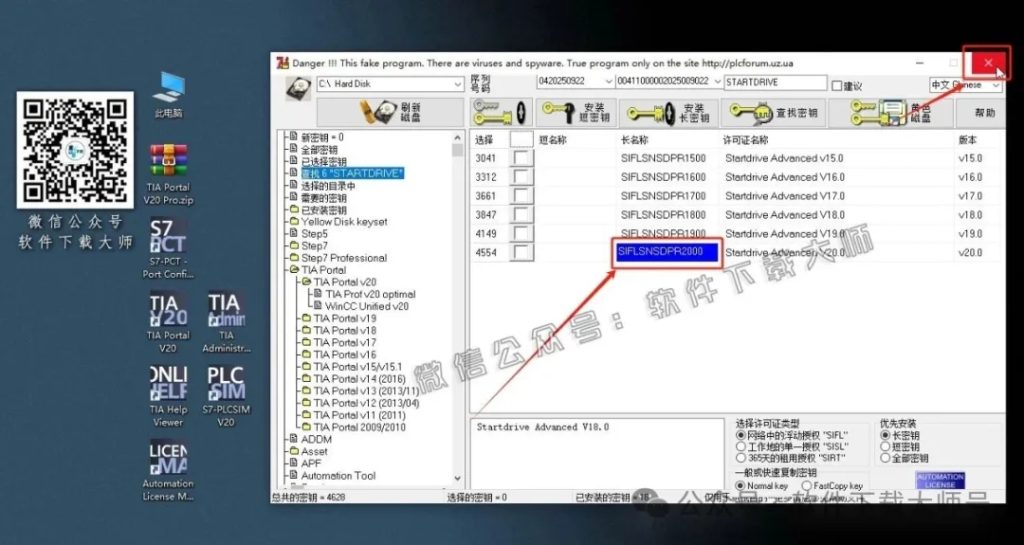Select 网络中的浮动授权 "SIFL" radio
The image size is (1024, 545).
click(x=741, y=435)
